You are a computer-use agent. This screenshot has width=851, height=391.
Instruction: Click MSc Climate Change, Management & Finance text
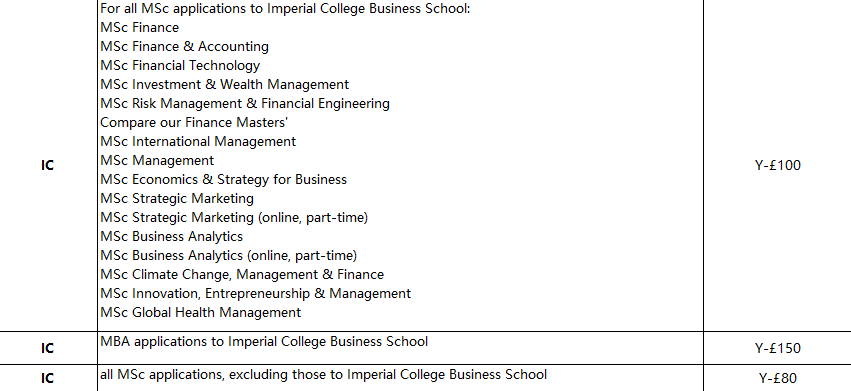pyautogui.click(x=242, y=274)
